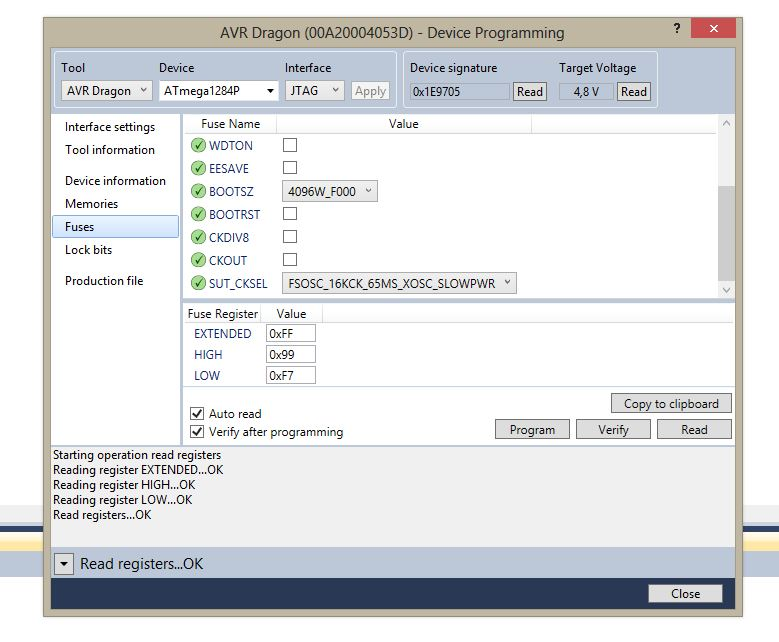Click Copy to clipboard button
779x642 pixels.
tap(671, 403)
